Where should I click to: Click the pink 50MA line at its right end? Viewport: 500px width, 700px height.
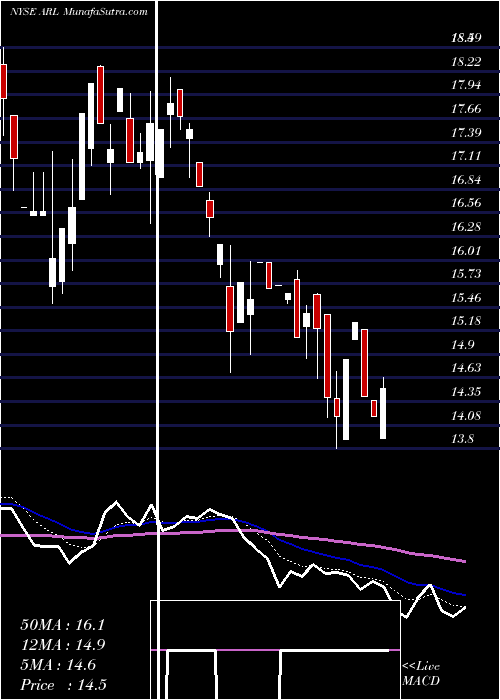(464, 562)
